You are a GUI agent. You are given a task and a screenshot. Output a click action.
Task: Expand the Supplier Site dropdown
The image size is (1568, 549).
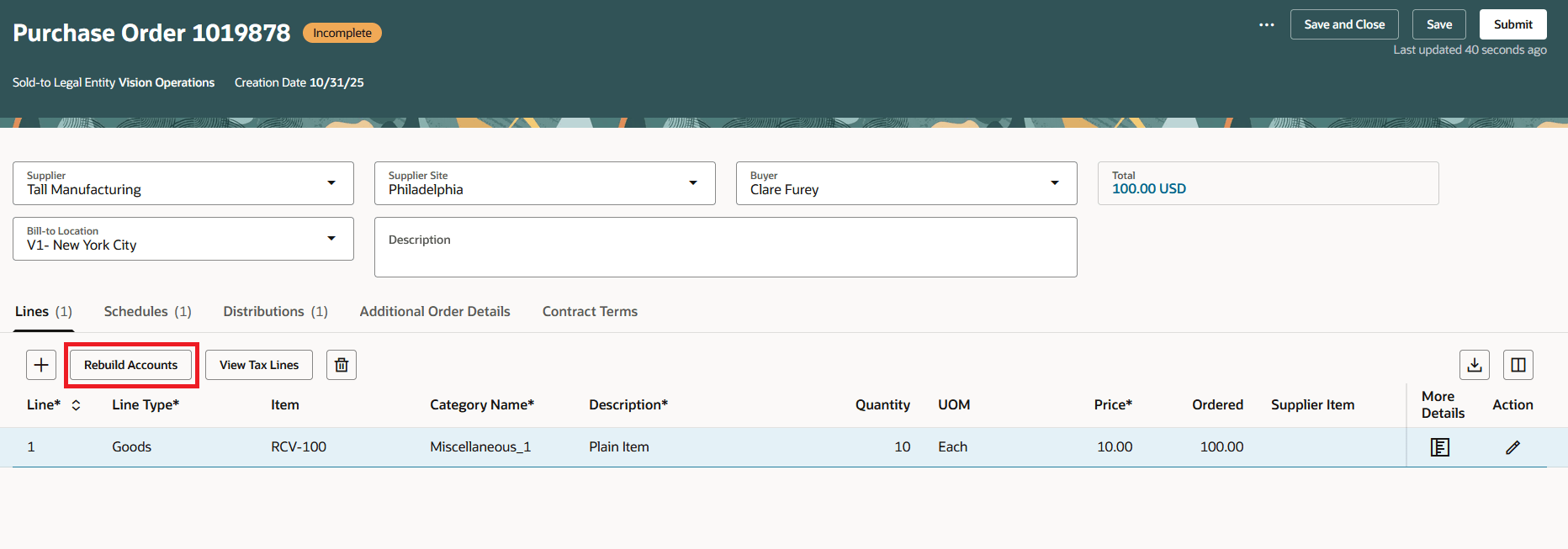point(693,183)
